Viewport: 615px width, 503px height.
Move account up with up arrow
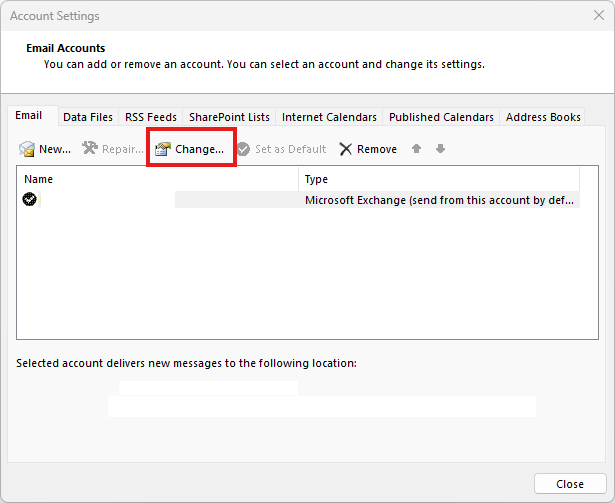[x=417, y=149]
